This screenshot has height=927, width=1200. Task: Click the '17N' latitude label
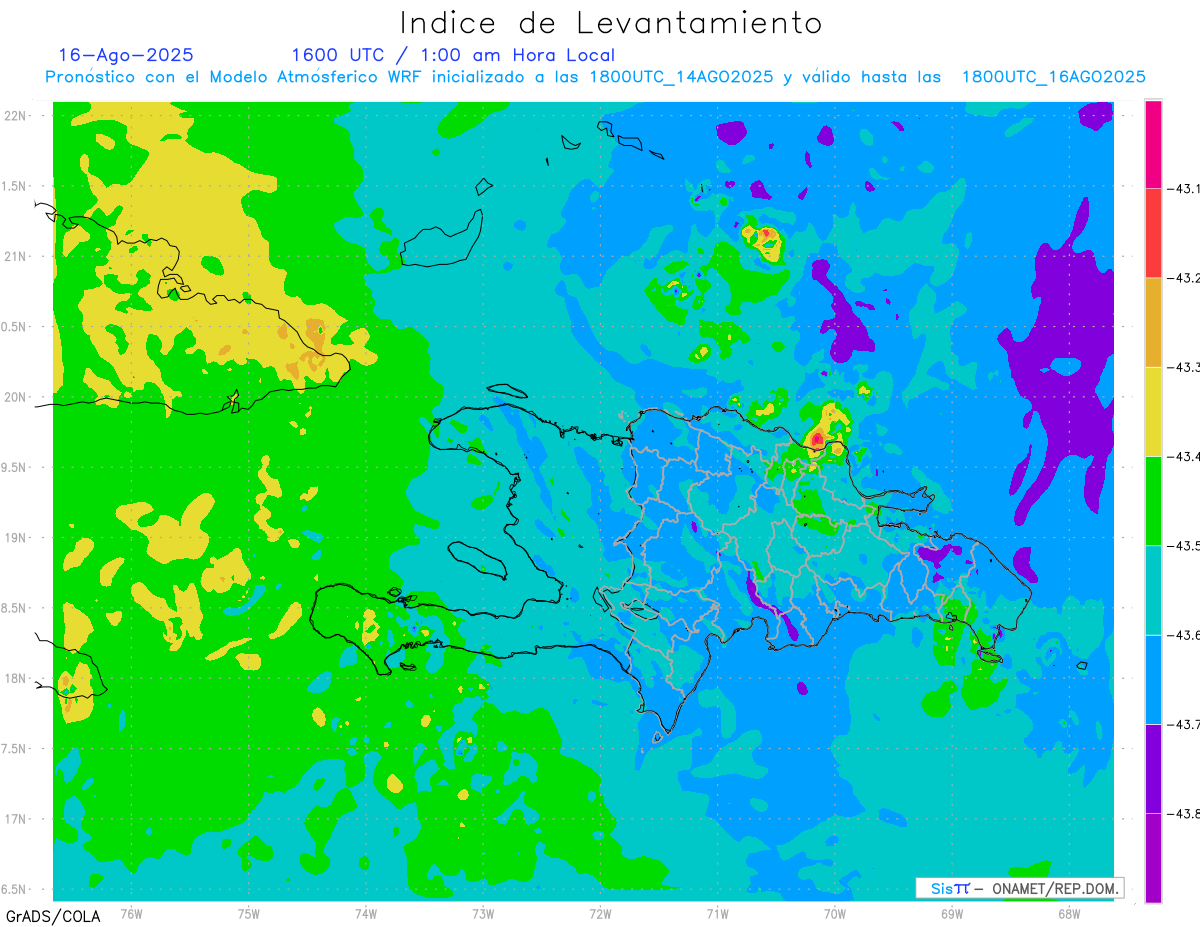coord(17,819)
